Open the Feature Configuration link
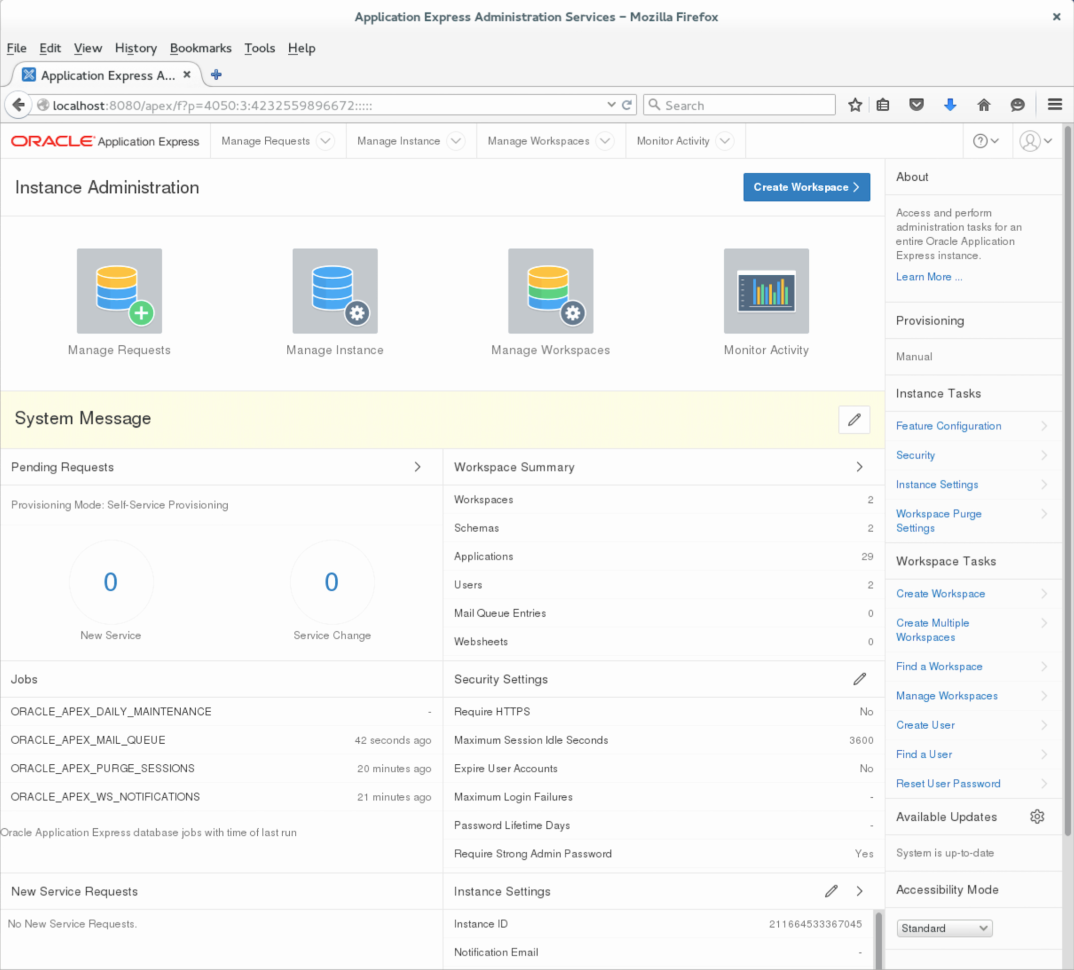The height and width of the screenshot is (970, 1074). click(x=948, y=426)
